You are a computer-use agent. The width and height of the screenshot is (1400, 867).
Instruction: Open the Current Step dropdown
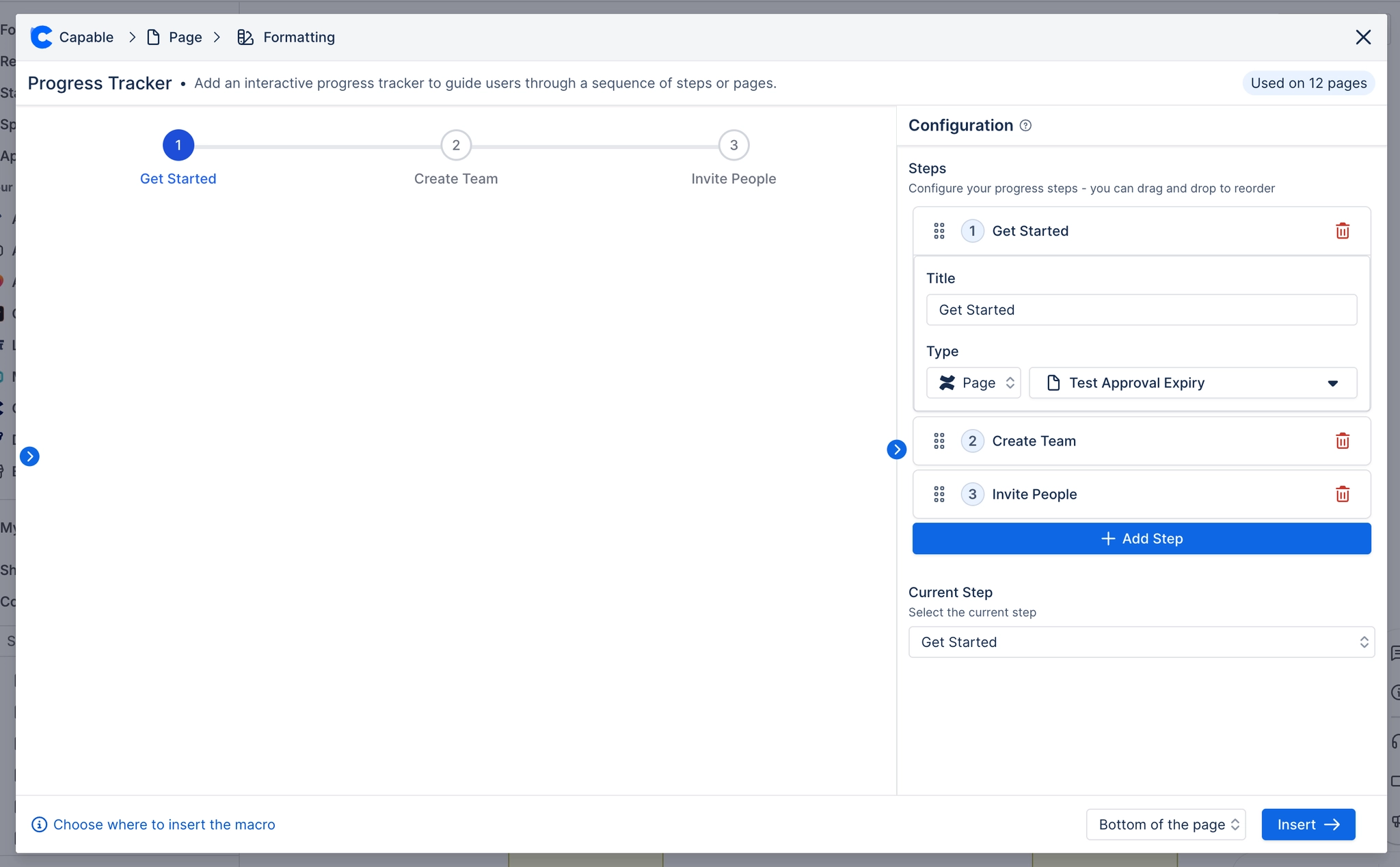click(1141, 642)
